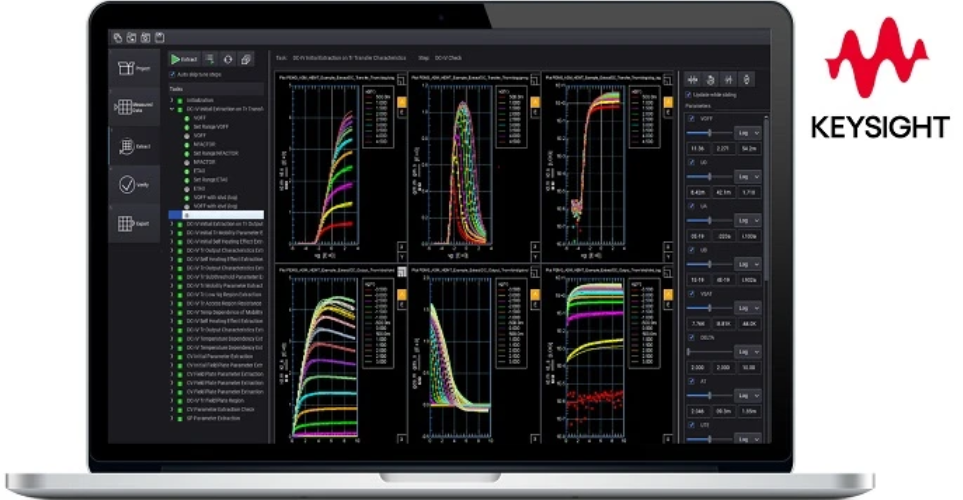Expand the Initialization task tree node
The image size is (963, 500).
click(170, 100)
